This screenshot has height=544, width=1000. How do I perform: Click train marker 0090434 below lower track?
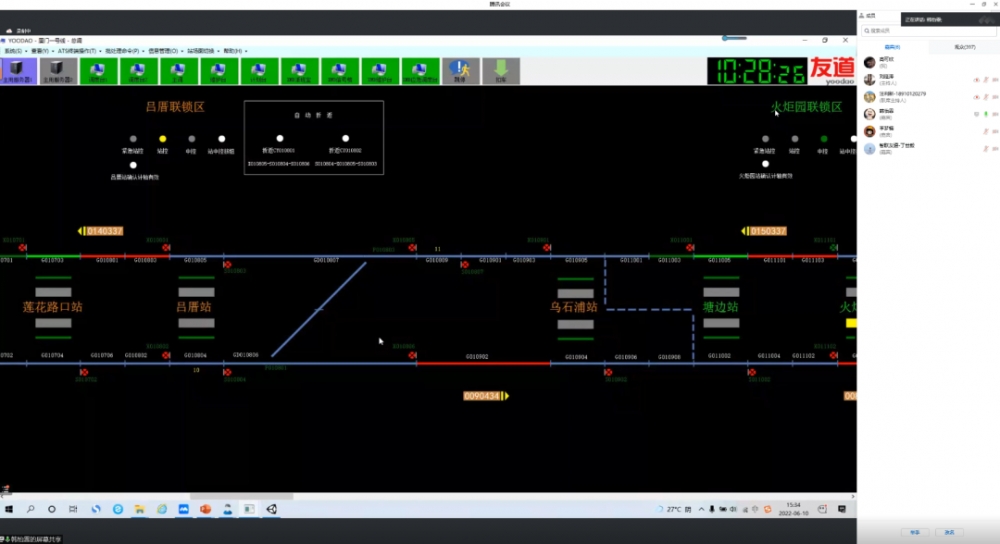point(484,396)
